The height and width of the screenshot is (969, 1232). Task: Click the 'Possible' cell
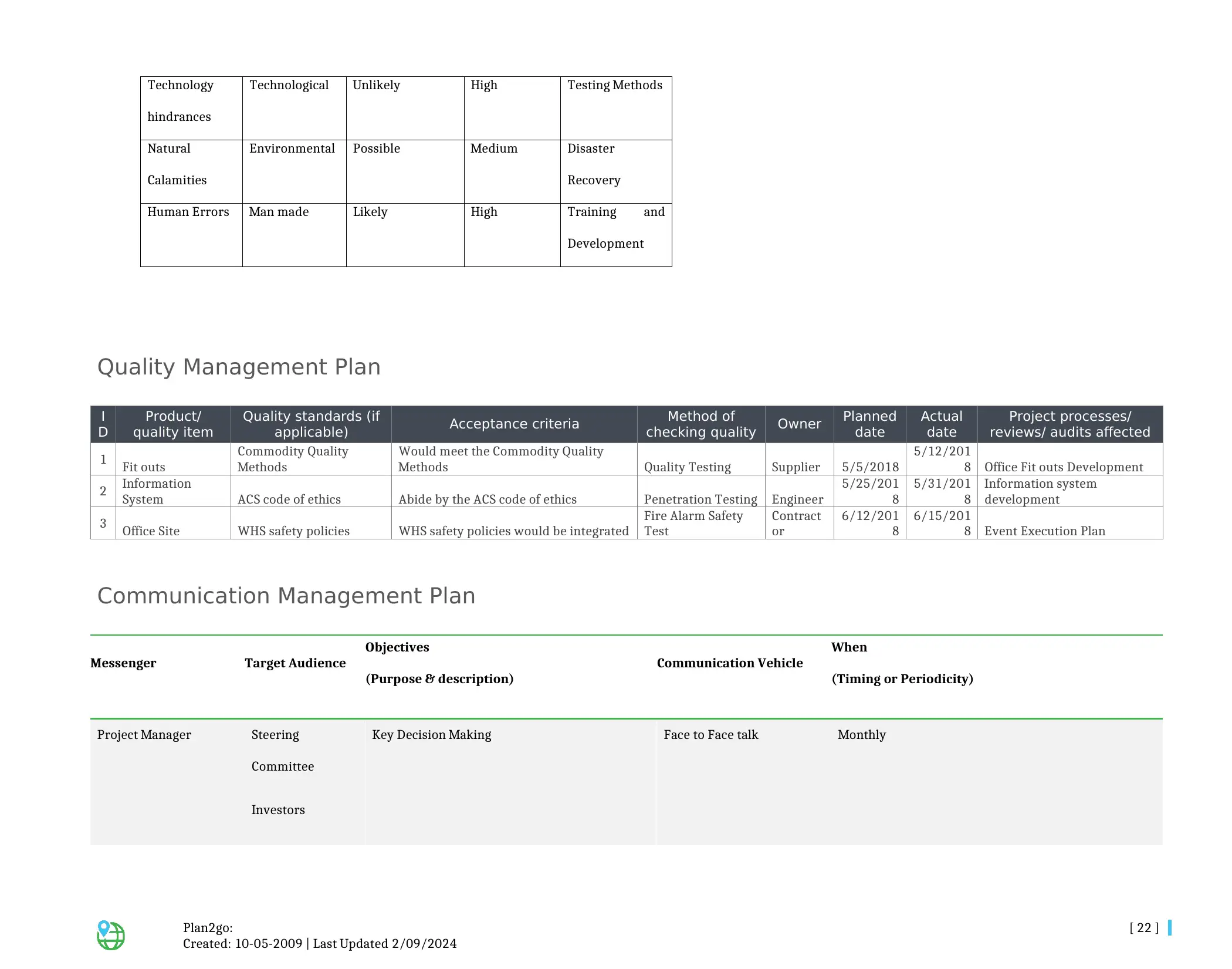[405, 171]
